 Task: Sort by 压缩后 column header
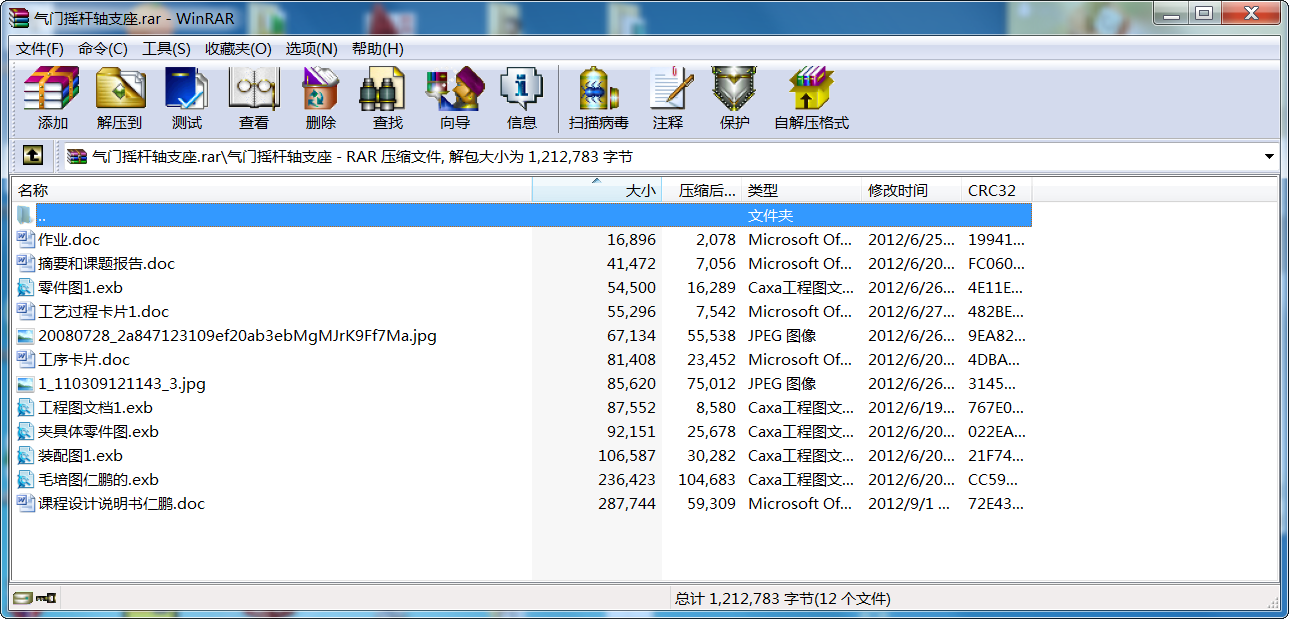[702, 190]
